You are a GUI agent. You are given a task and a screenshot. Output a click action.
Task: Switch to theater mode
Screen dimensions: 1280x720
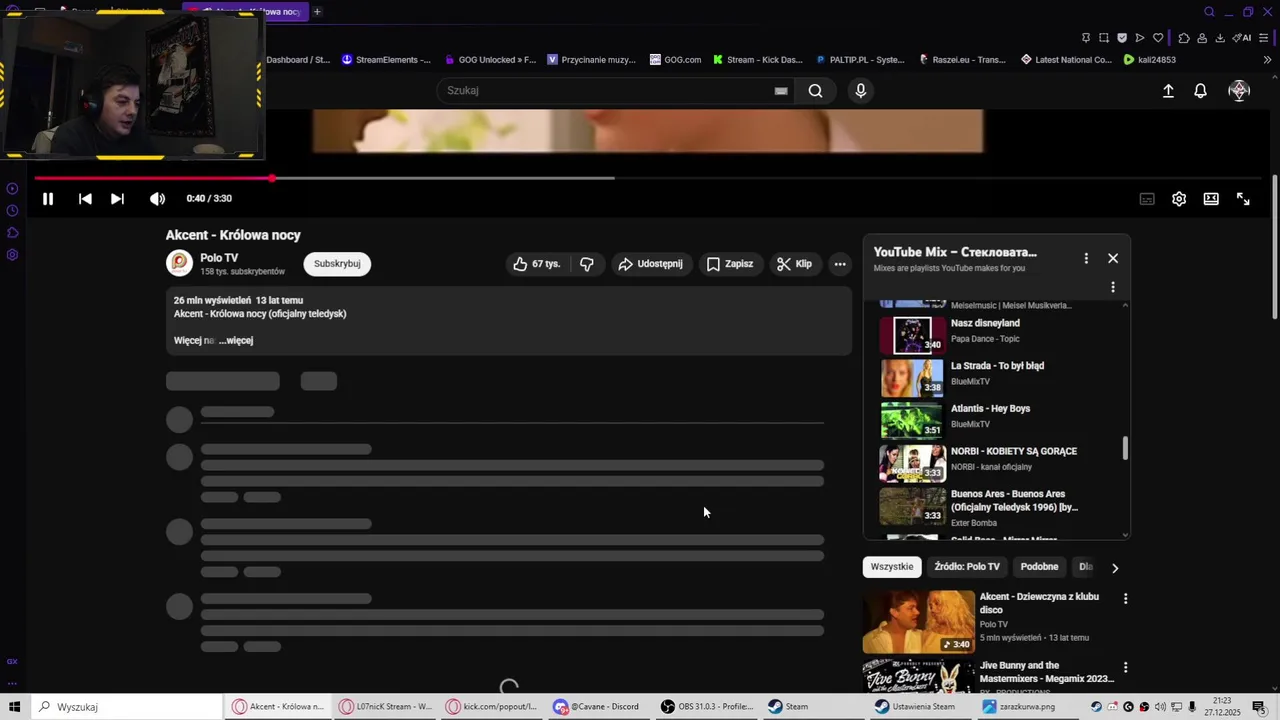pyautogui.click(x=1211, y=199)
